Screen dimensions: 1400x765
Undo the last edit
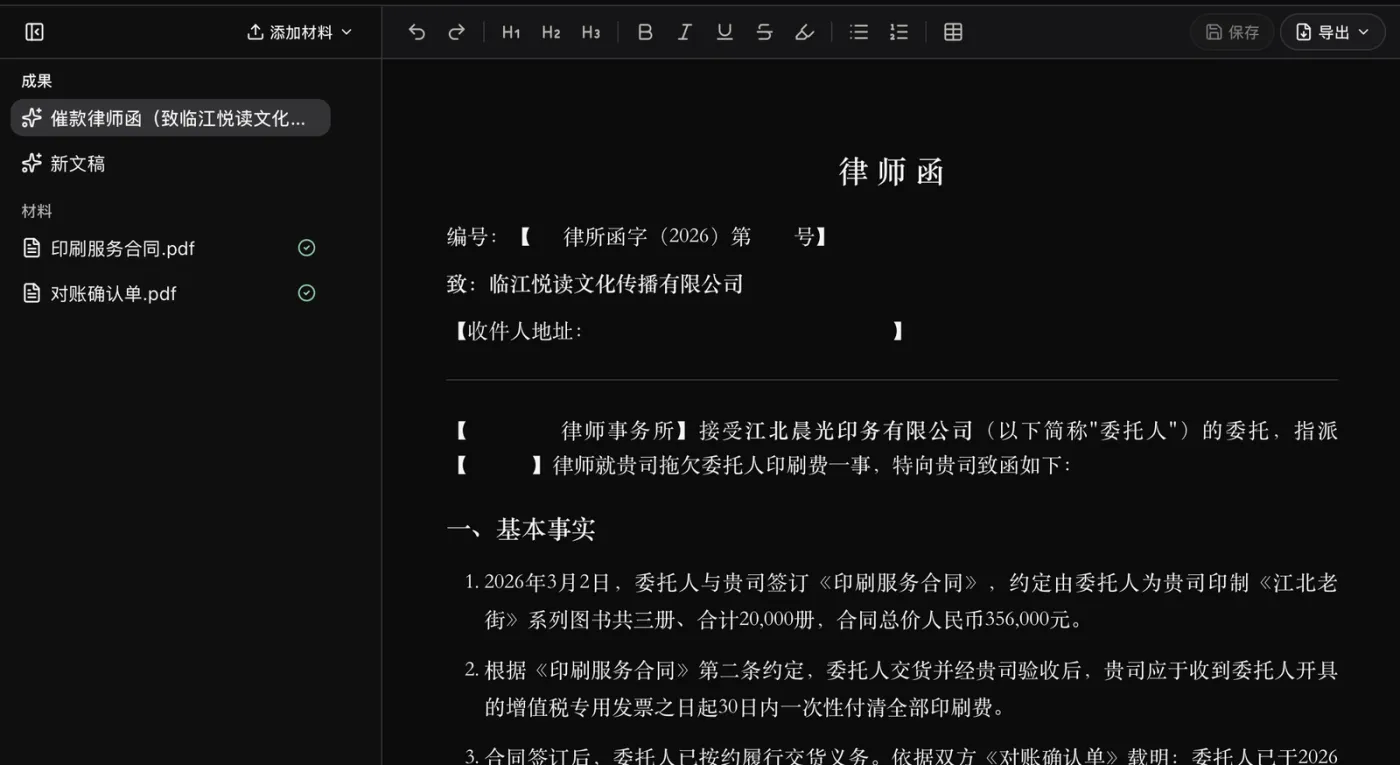417,32
